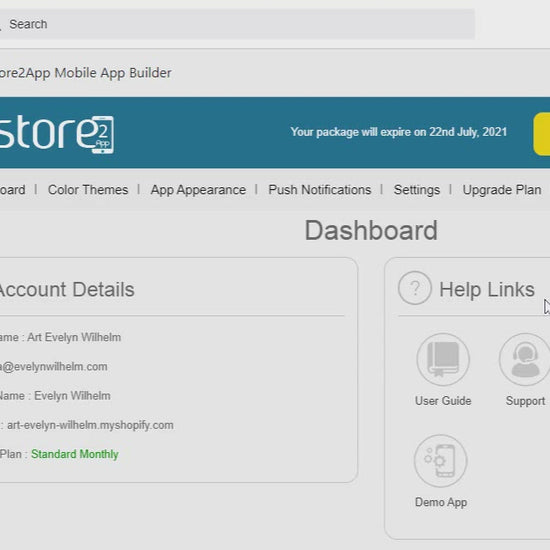Click the Support headset agent icon
The width and height of the screenshot is (550, 550).
pos(525,360)
